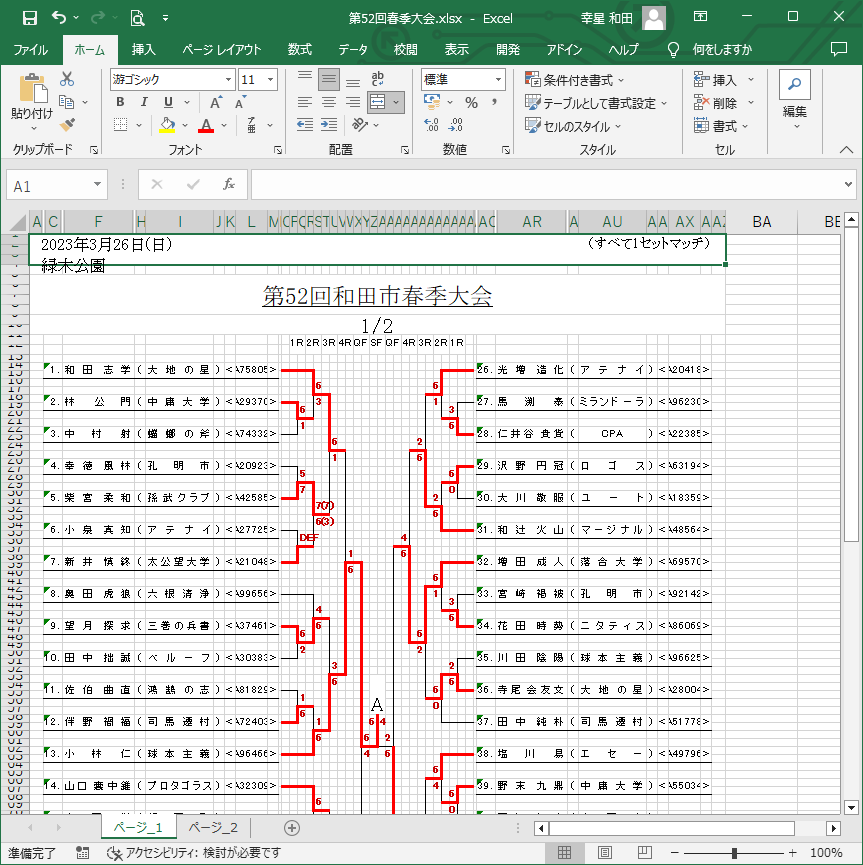Click the Copy icon

click(x=67, y=102)
